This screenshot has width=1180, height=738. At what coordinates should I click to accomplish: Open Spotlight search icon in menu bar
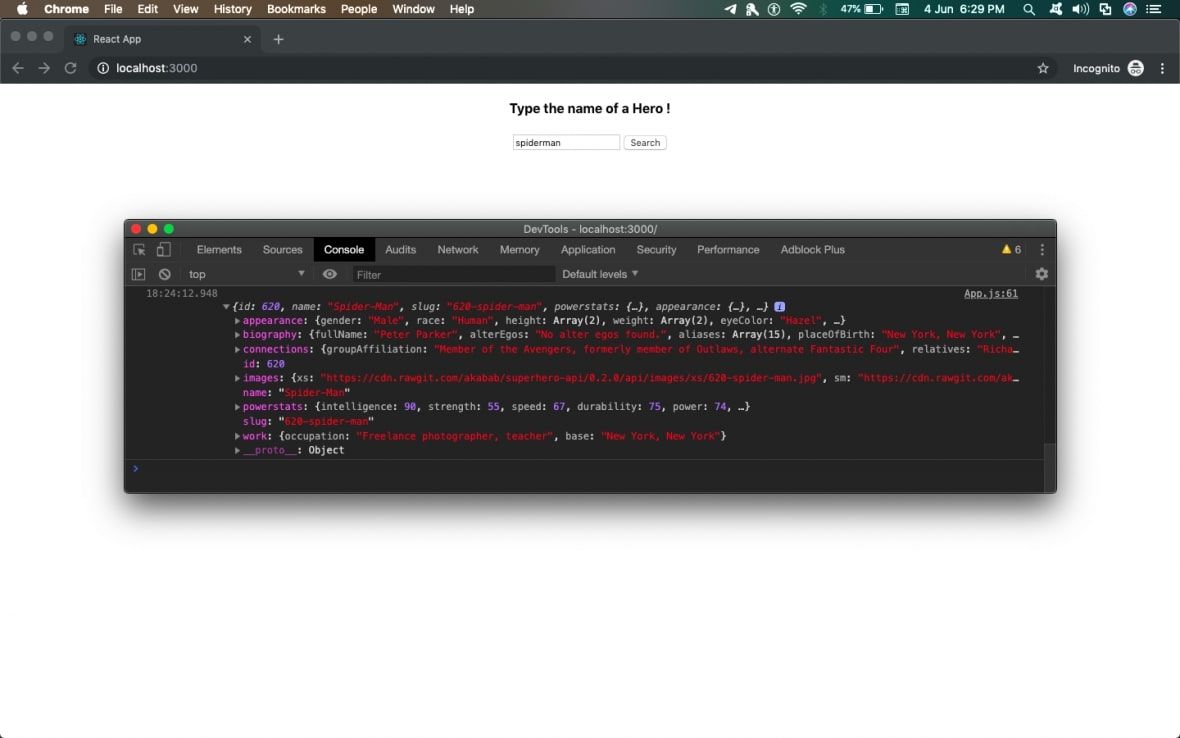(x=1029, y=9)
